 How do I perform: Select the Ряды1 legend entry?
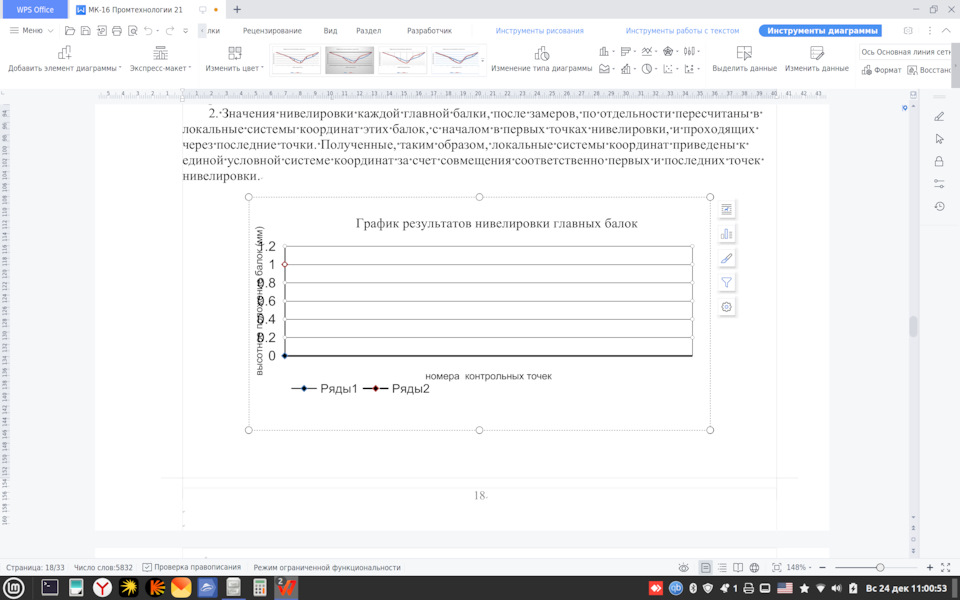pos(324,389)
